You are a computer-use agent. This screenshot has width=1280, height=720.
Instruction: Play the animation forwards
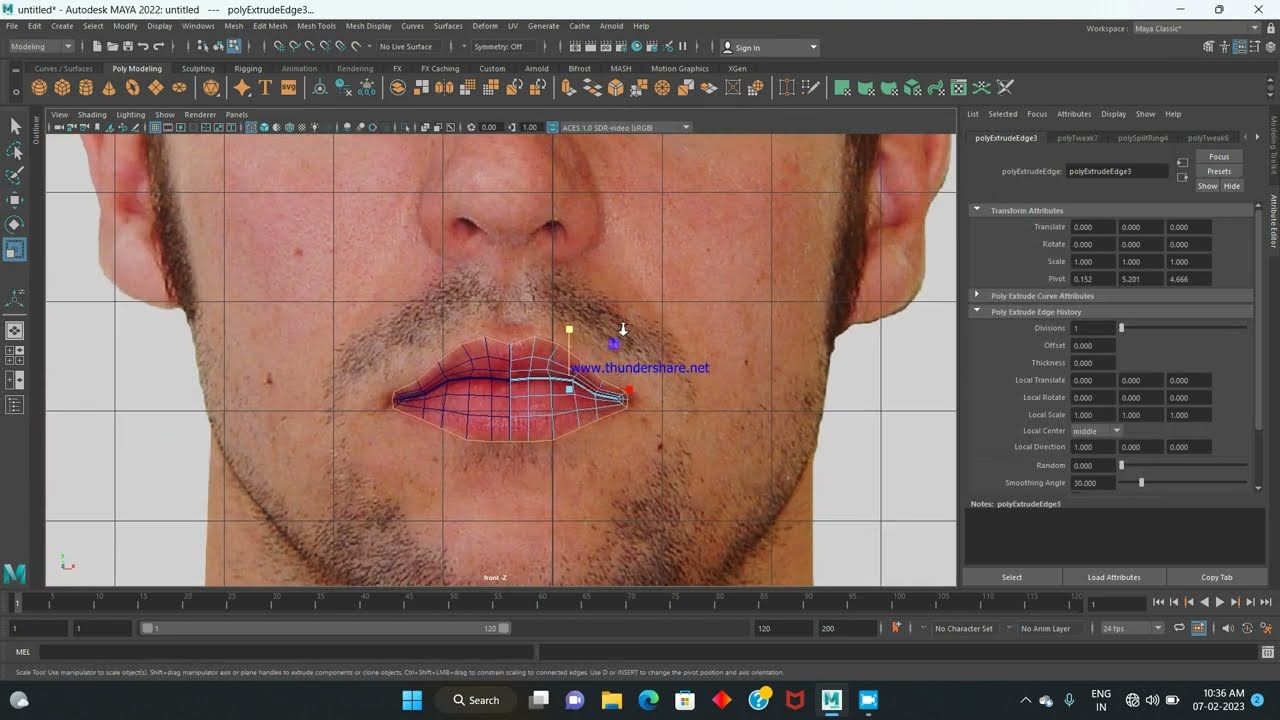(x=1219, y=602)
